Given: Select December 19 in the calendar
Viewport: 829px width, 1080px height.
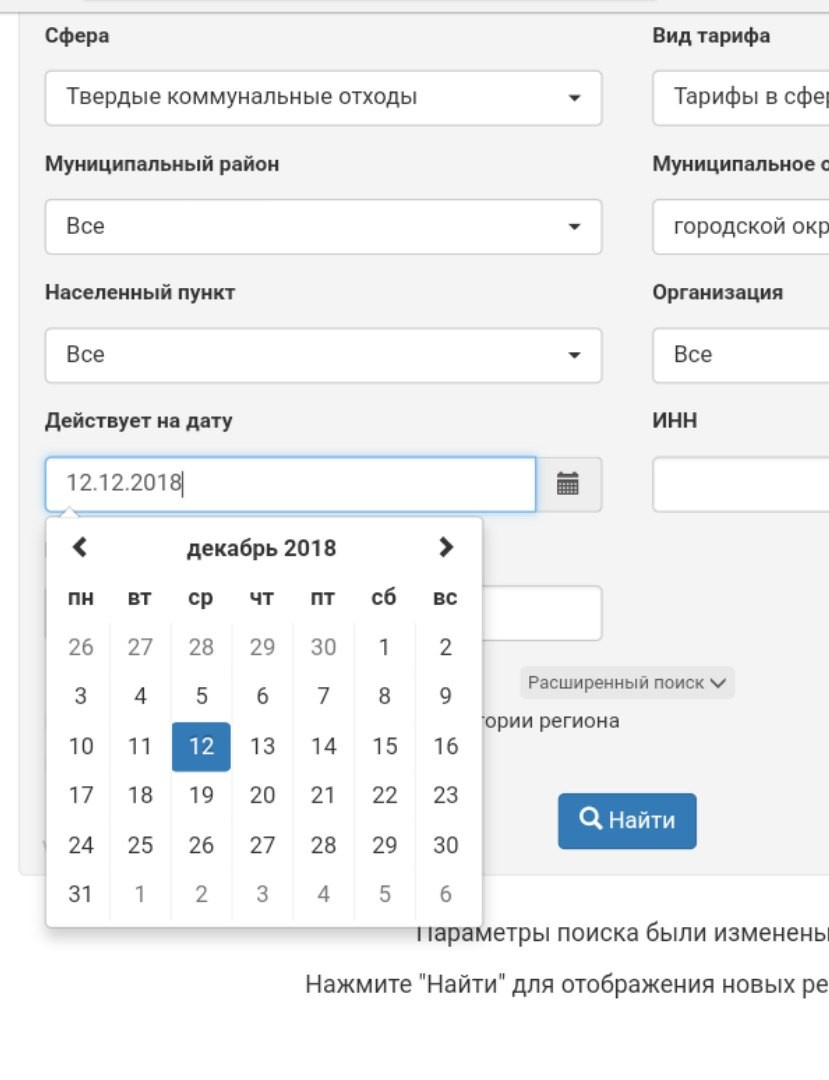Looking at the screenshot, I should (x=201, y=796).
